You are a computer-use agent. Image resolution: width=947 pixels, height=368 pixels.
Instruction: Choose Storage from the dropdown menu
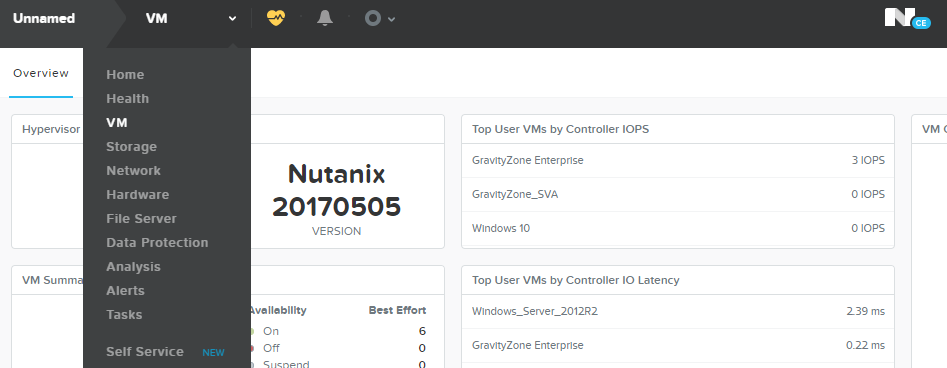[131, 147]
